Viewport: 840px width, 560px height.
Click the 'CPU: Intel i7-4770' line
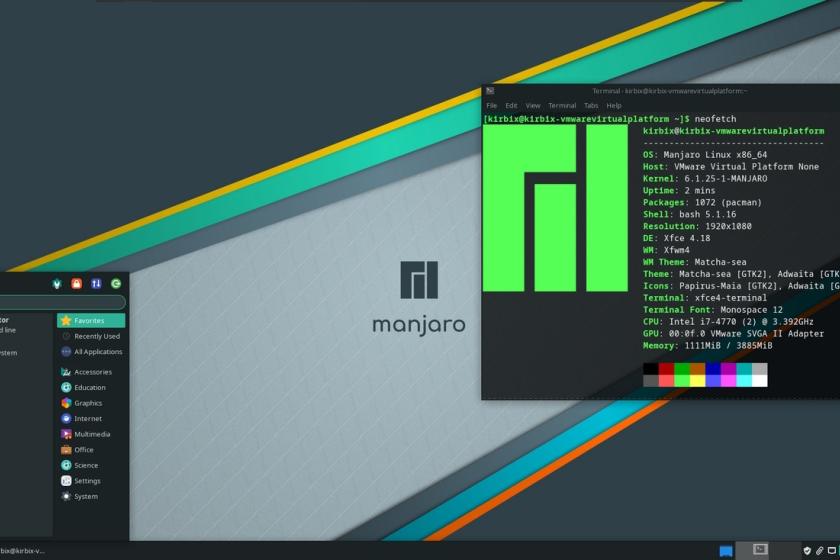tap(728, 322)
